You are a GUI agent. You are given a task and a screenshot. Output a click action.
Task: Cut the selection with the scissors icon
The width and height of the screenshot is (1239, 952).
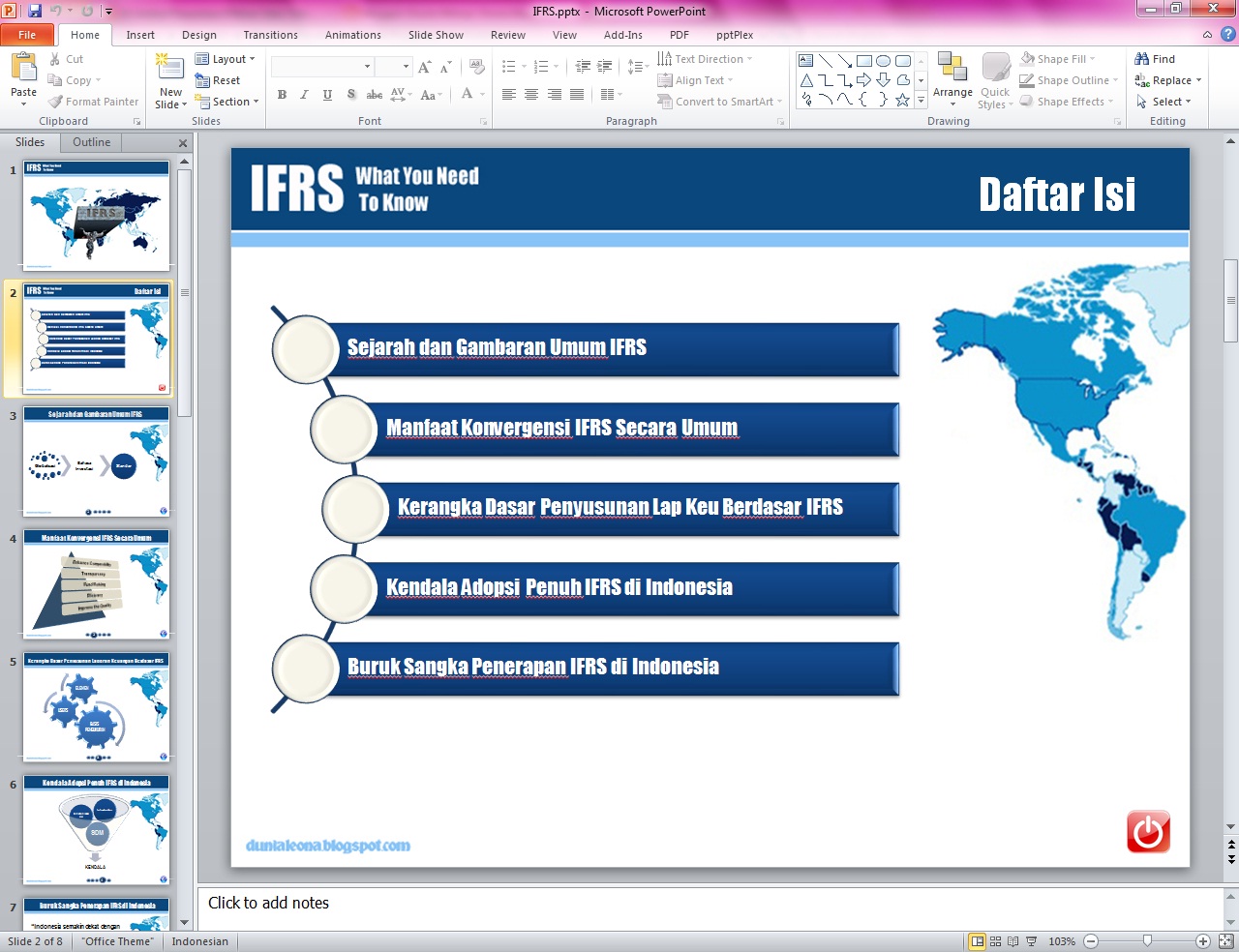(x=55, y=59)
